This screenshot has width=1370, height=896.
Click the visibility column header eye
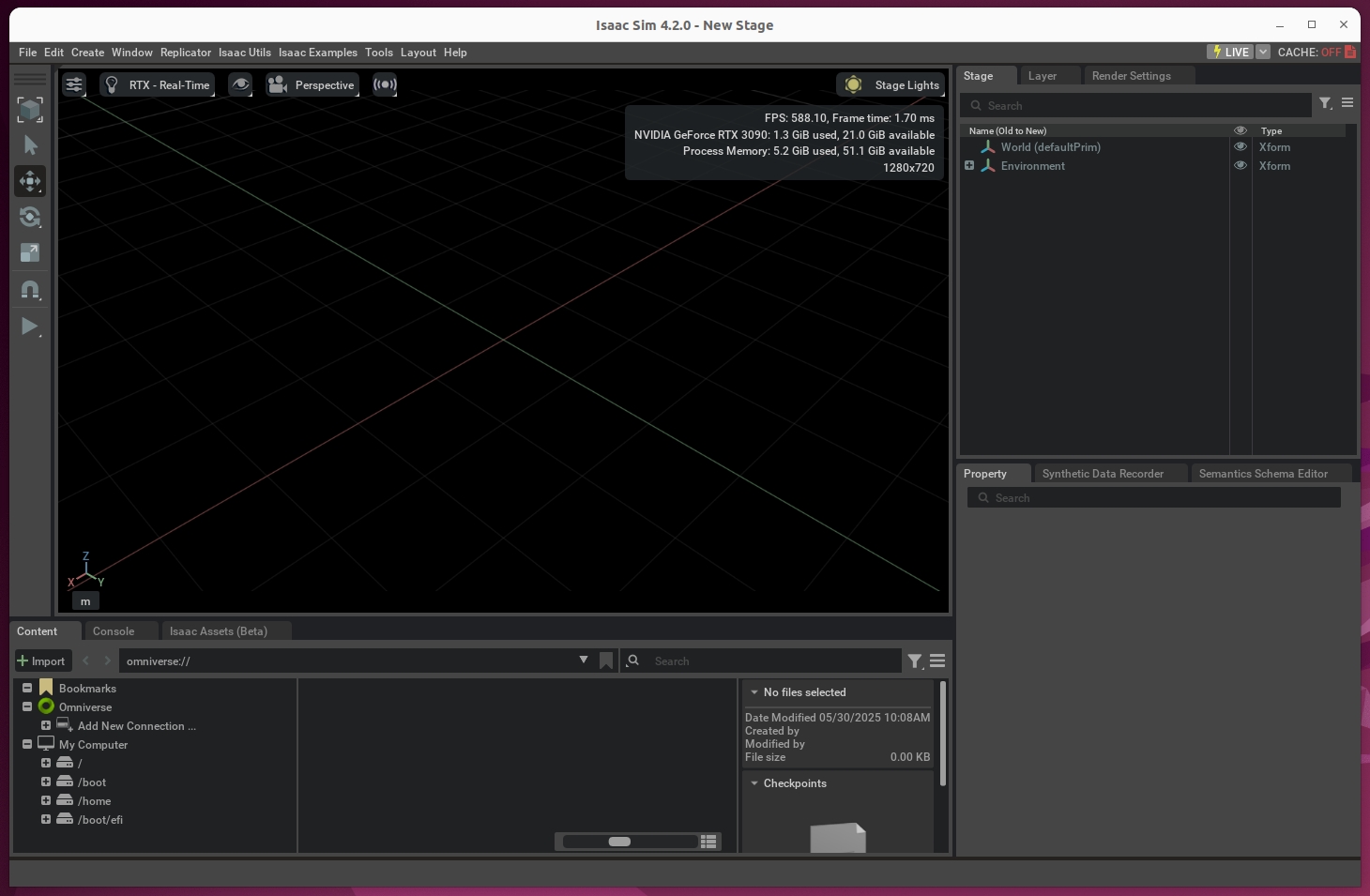point(1241,131)
